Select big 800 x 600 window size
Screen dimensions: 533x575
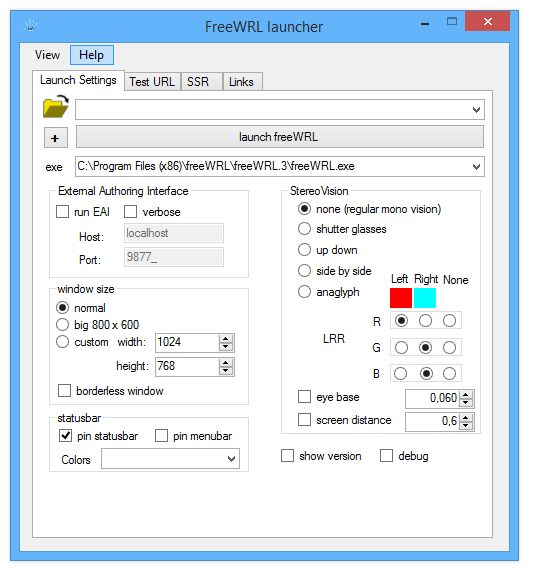(62, 325)
